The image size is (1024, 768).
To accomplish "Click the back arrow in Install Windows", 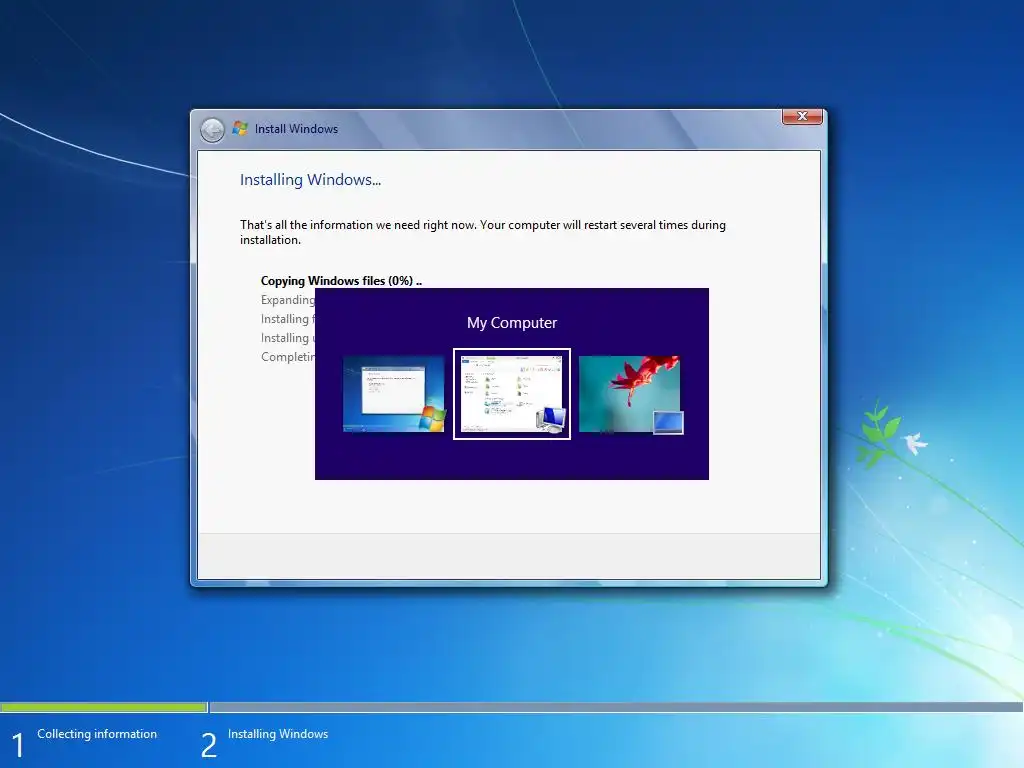I will (212, 130).
